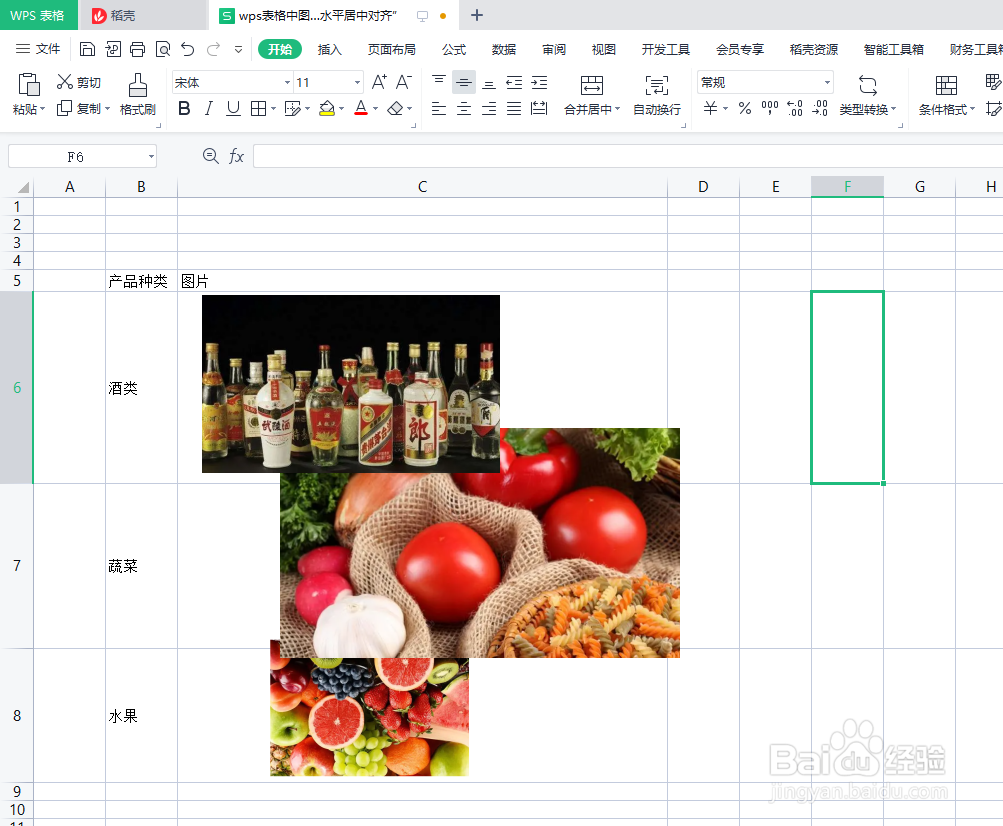Decrease font size with A- icon
This screenshot has height=826, width=1003.
tap(404, 82)
